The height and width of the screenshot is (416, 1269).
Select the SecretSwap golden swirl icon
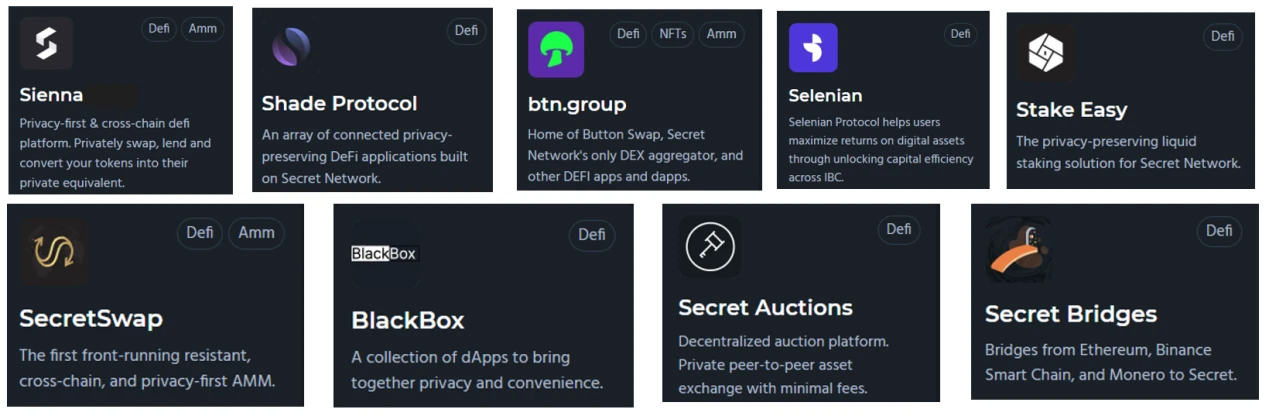pyautogui.click(x=53, y=253)
